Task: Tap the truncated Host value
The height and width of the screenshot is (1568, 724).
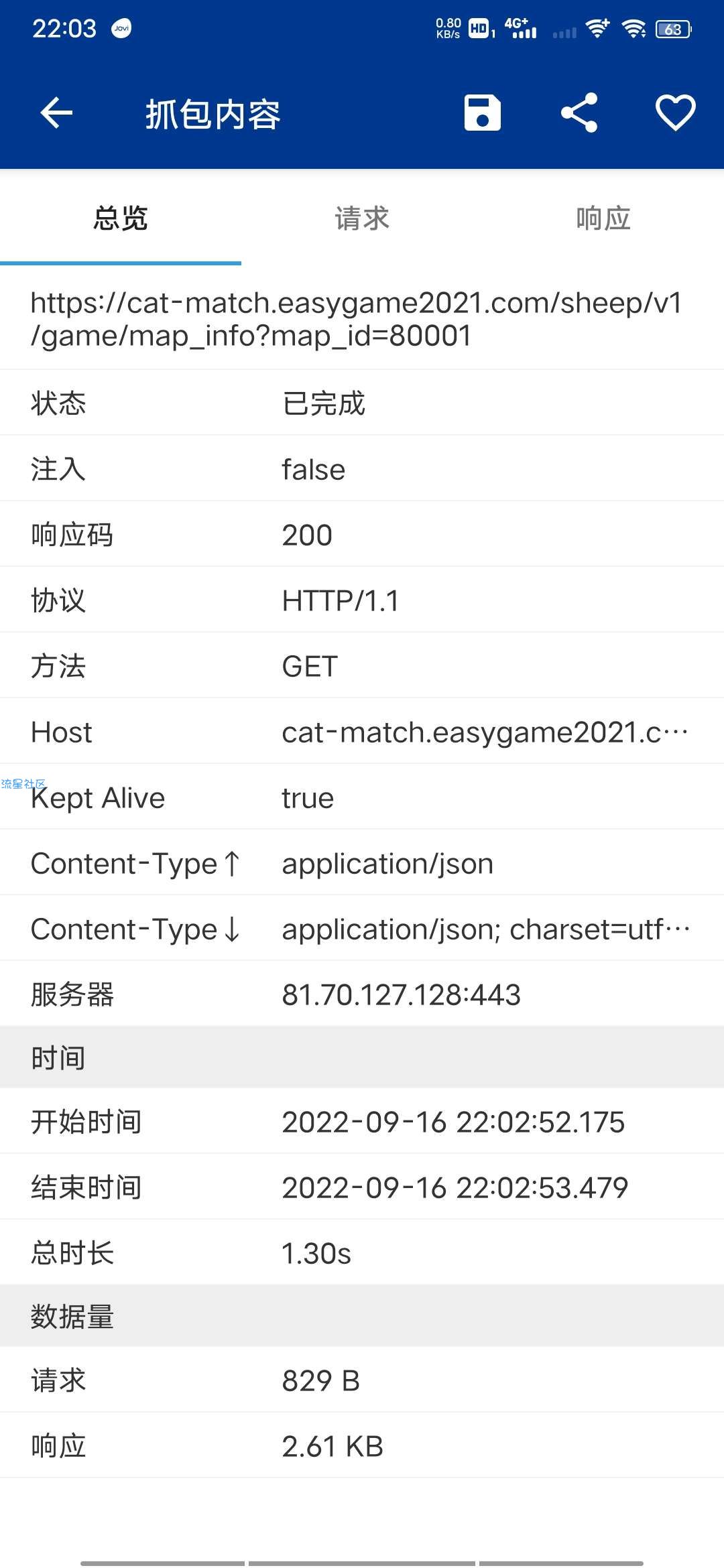Action: click(x=485, y=732)
